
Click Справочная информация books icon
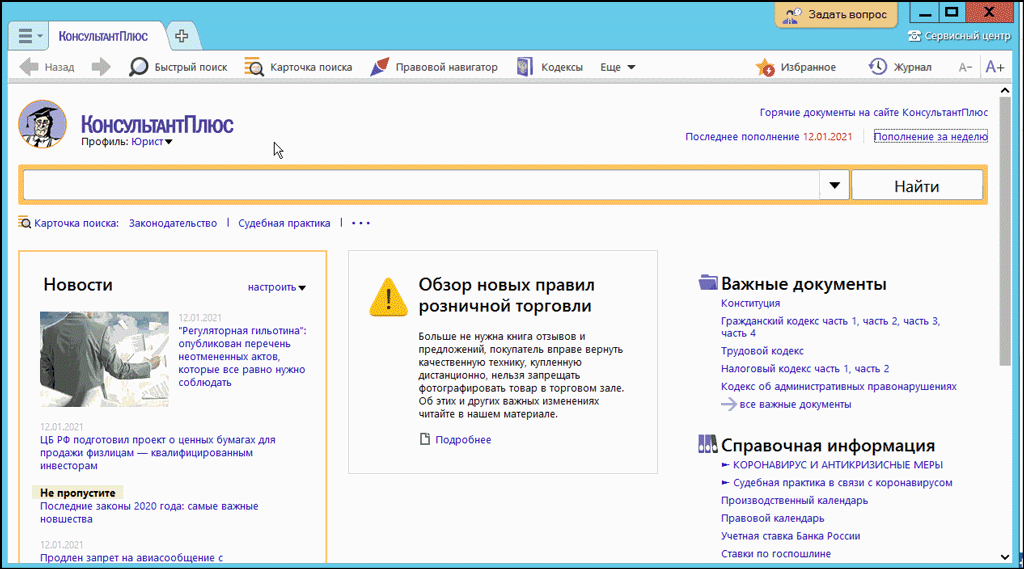[x=708, y=444]
